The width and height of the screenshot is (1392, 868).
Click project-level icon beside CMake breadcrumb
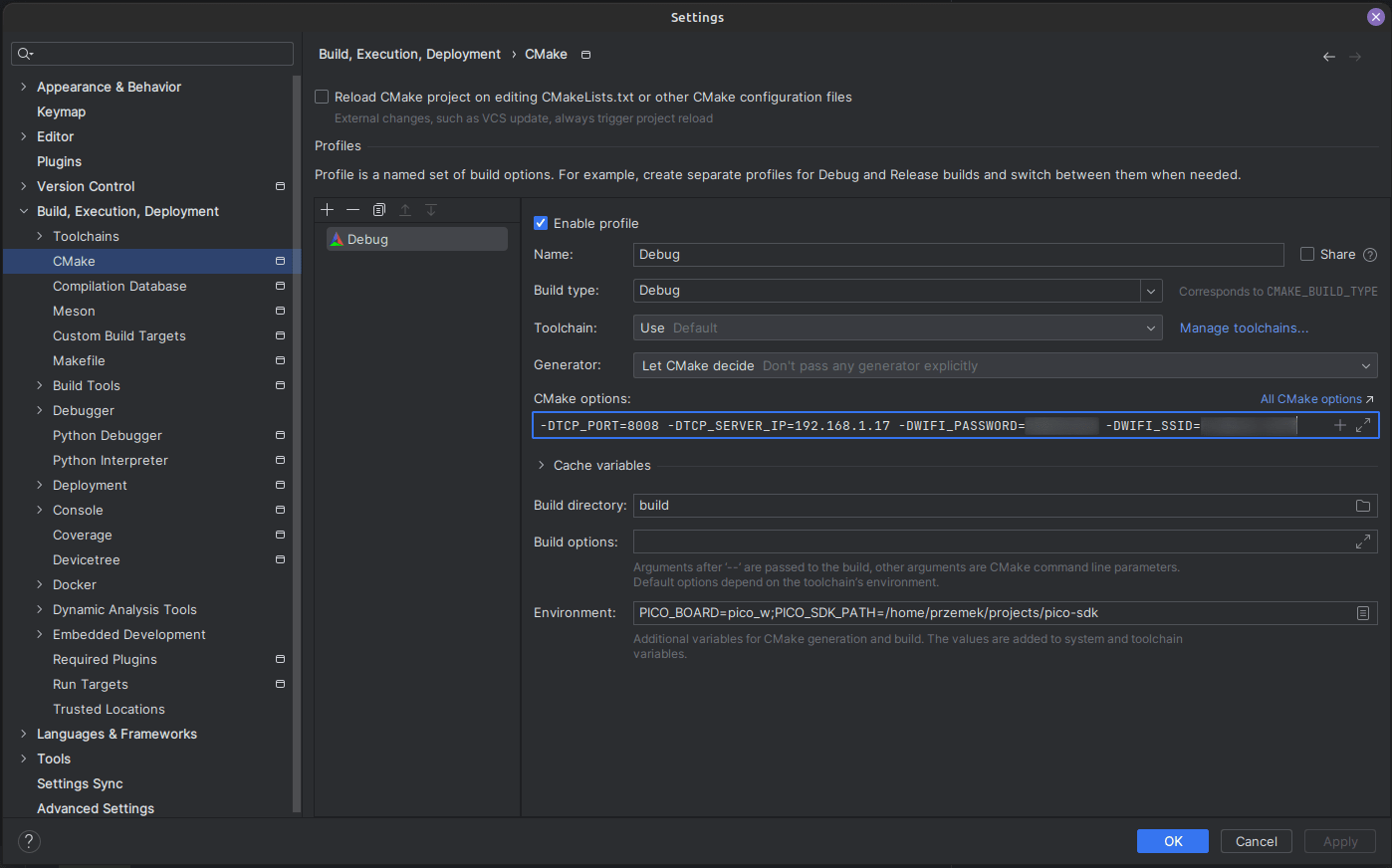585,55
